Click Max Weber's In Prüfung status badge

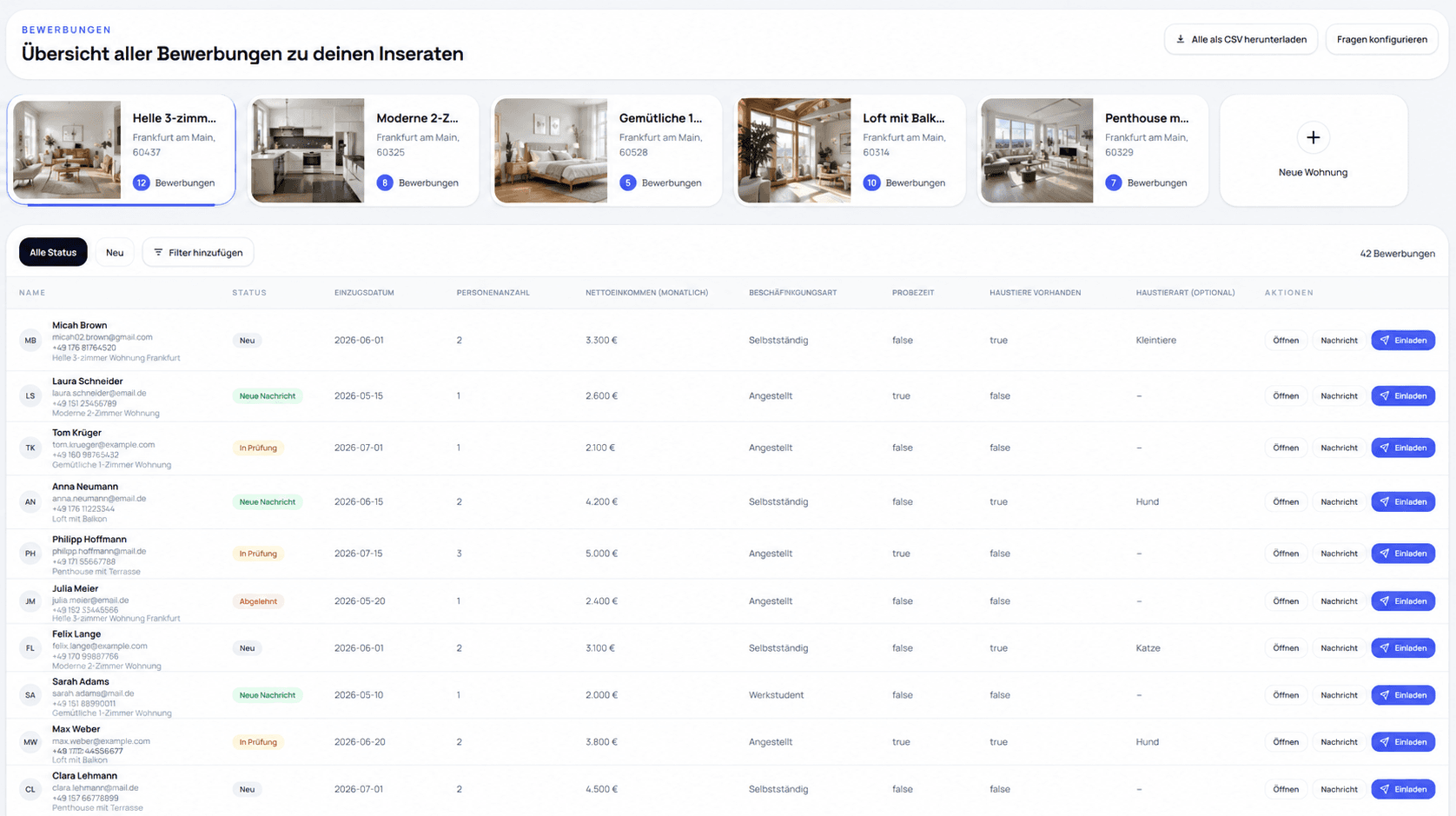[x=258, y=742]
